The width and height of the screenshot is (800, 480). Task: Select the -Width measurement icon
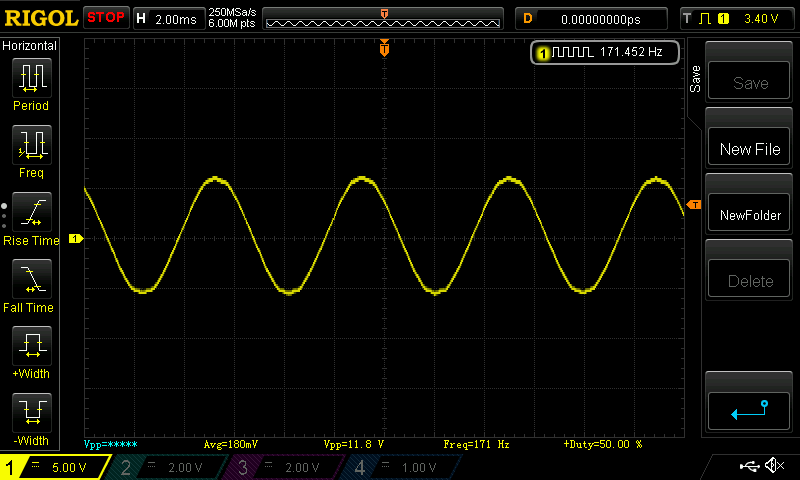point(31,412)
